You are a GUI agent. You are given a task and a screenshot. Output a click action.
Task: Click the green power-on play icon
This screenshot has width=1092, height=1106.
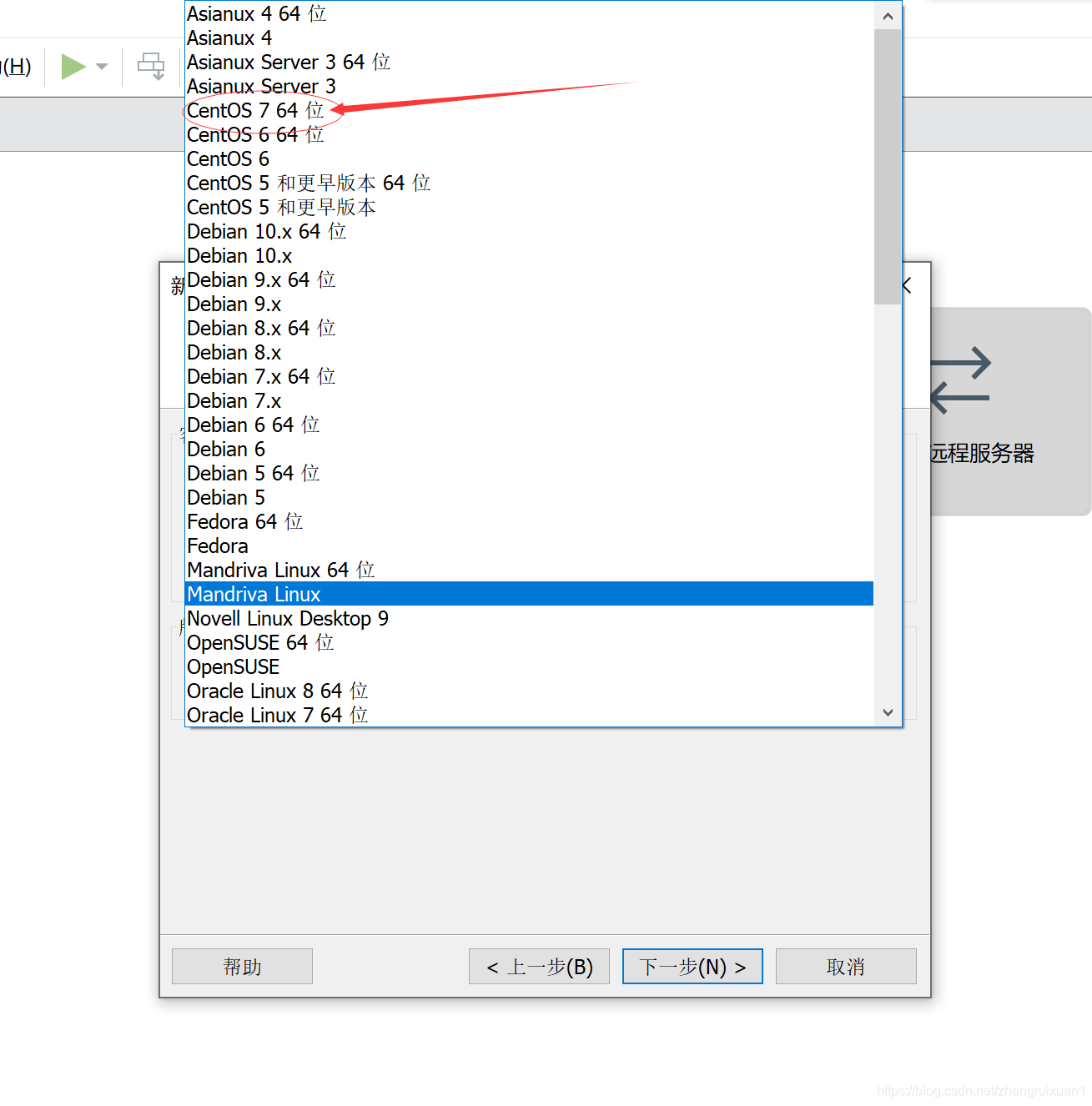point(73,67)
